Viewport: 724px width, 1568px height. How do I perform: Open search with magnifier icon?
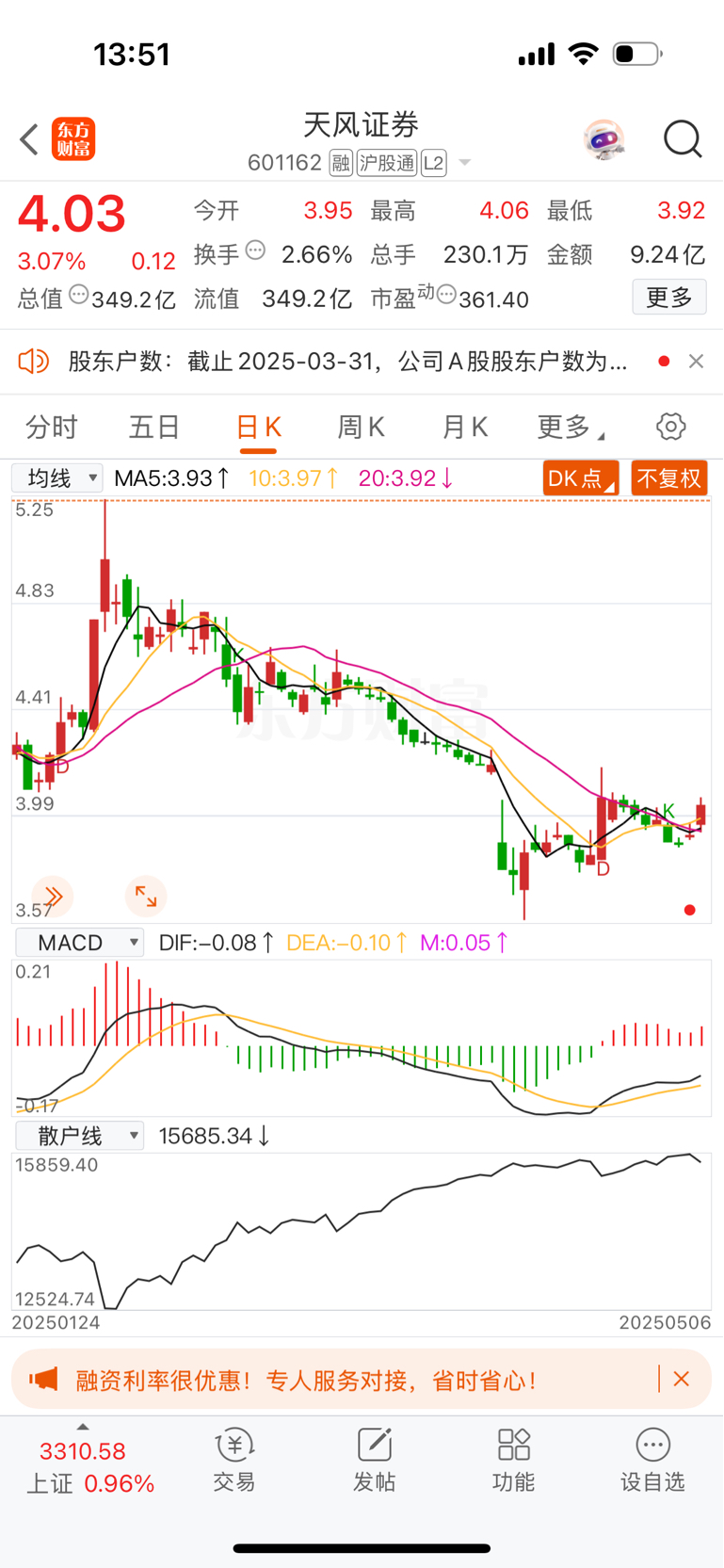coord(683,139)
